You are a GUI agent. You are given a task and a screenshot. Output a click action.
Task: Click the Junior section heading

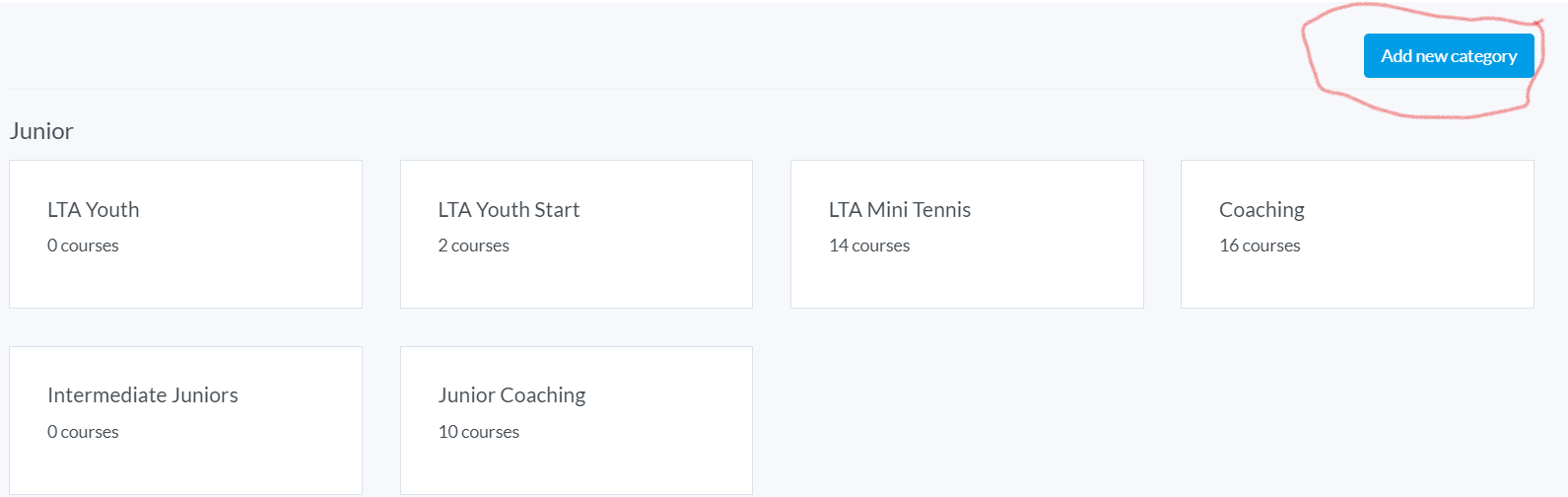(x=41, y=131)
